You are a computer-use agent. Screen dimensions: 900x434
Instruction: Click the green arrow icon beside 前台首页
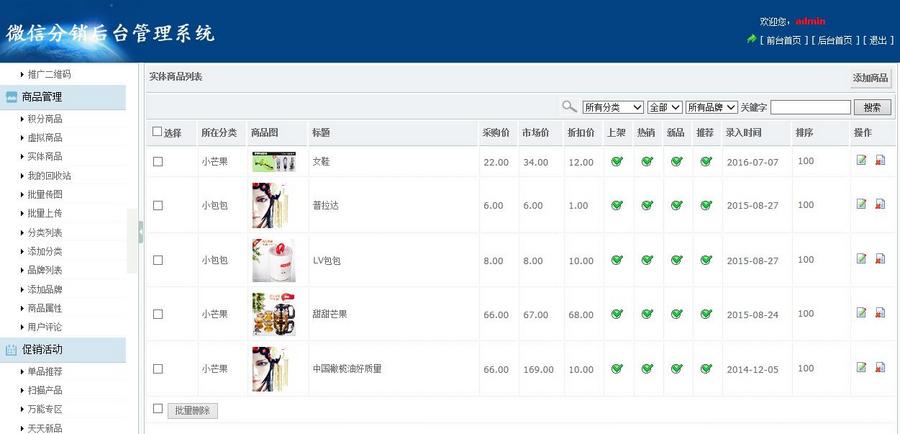[752, 39]
